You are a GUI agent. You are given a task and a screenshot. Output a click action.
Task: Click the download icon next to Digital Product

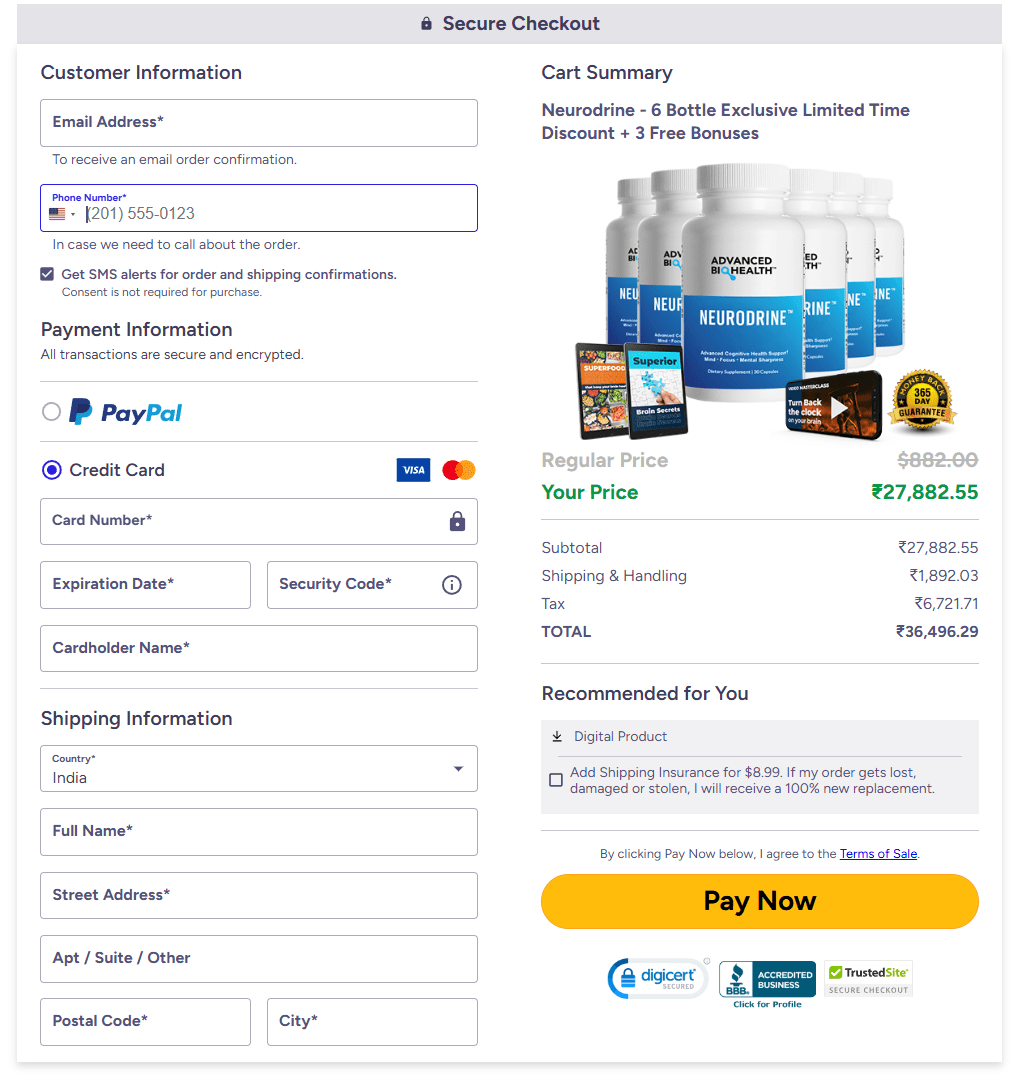[557, 736]
